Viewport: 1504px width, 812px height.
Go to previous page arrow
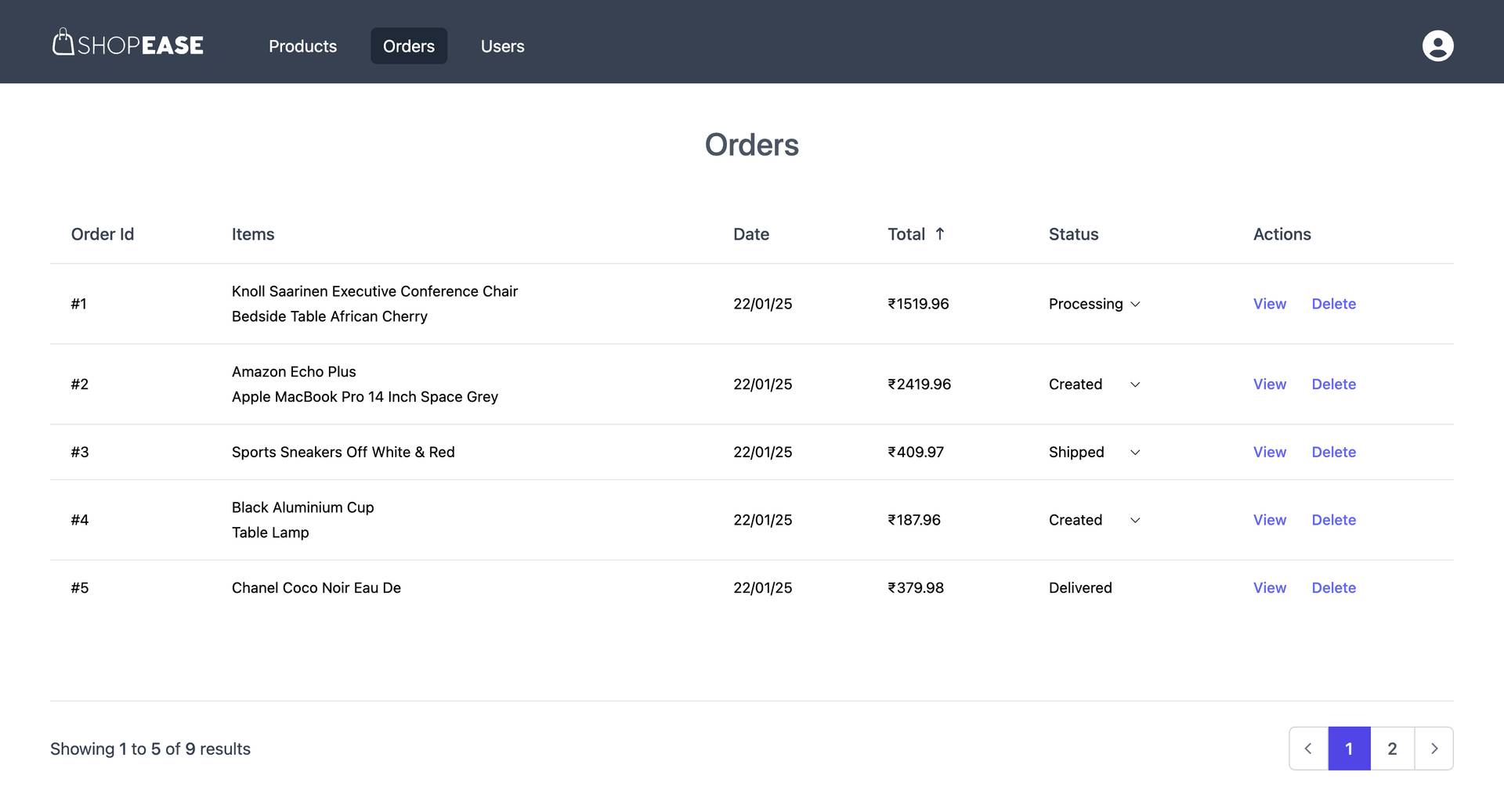click(1308, 749)
